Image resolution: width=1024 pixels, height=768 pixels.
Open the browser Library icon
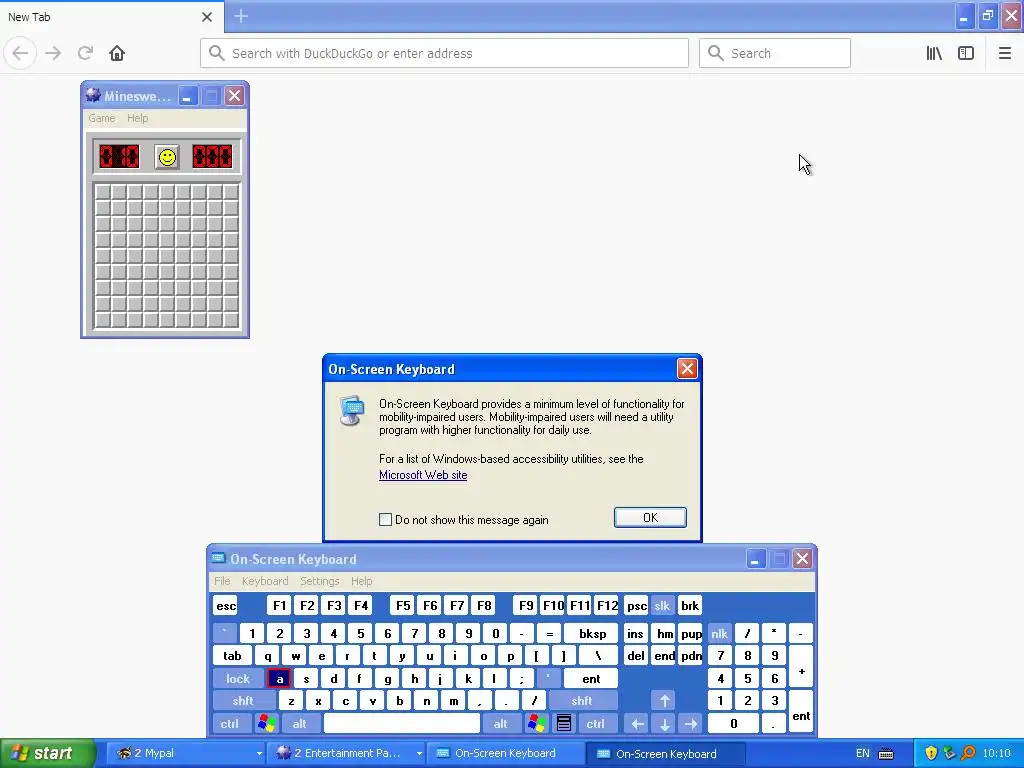coord(934,53)
